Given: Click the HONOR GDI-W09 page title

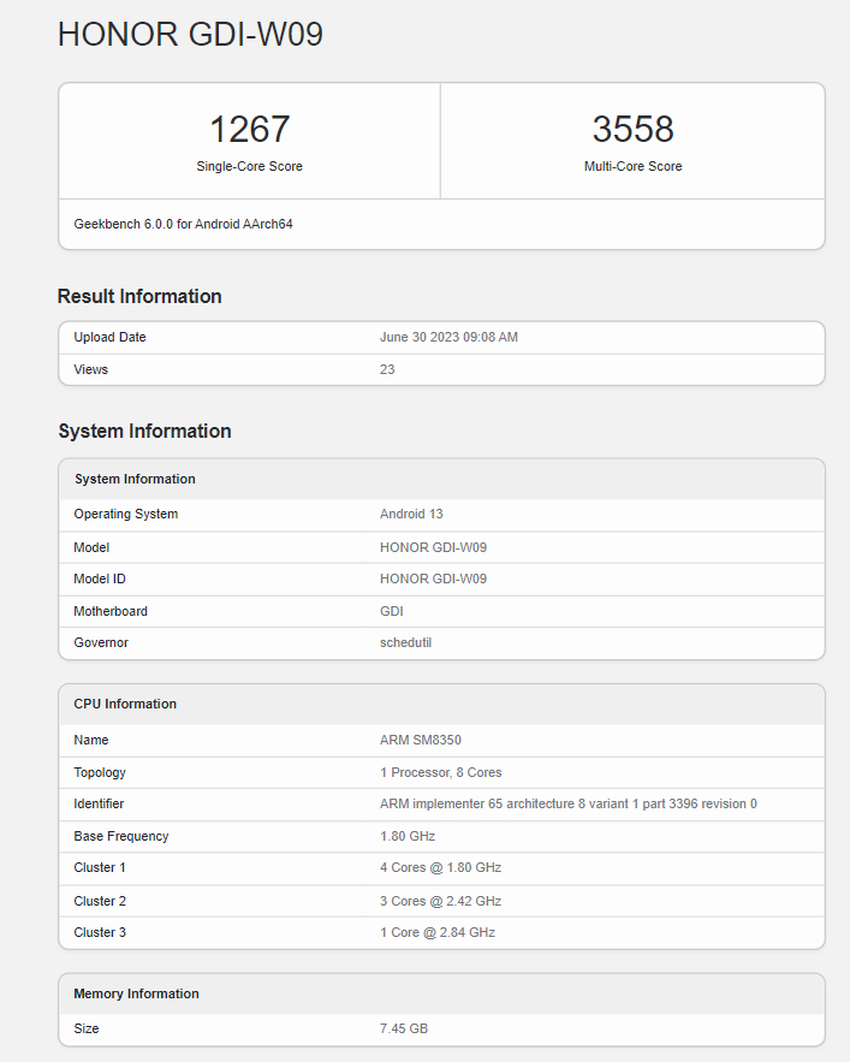Looking at the screenshot, I should 190,34.
